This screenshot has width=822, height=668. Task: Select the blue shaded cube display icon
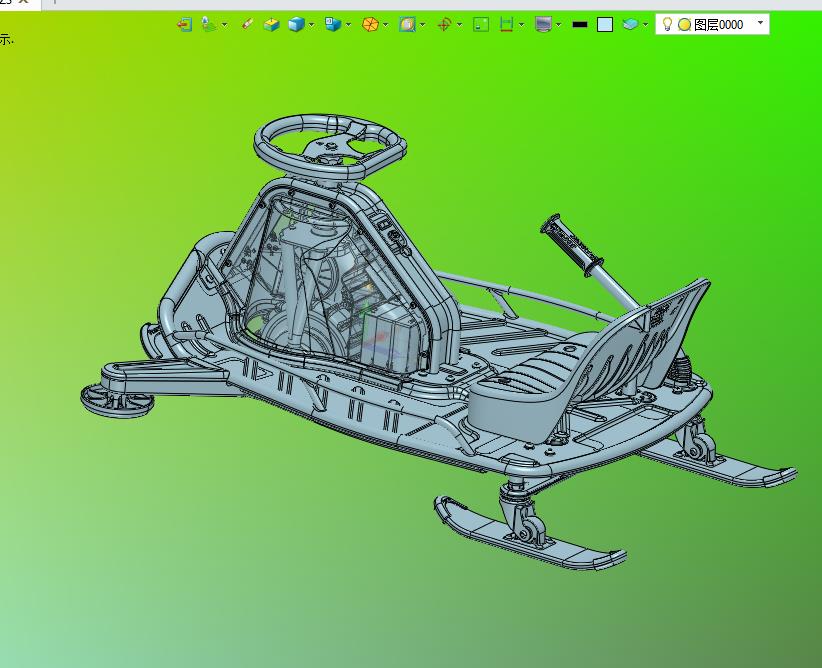296,24
